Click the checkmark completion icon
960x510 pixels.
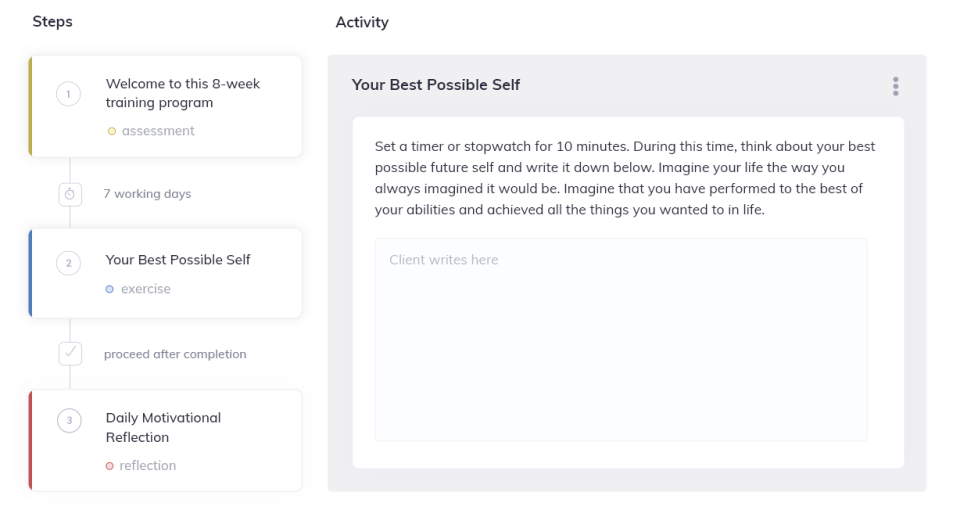click(70, 353)
